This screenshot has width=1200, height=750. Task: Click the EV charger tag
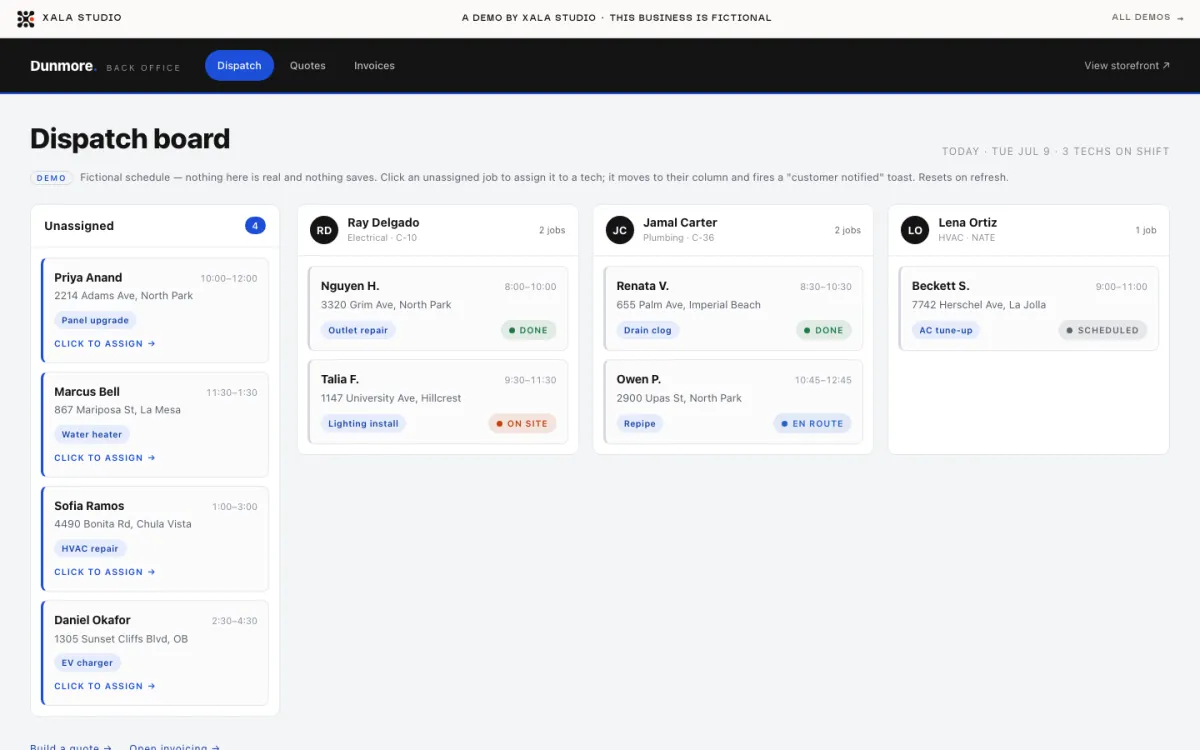(x=87, y=663)
